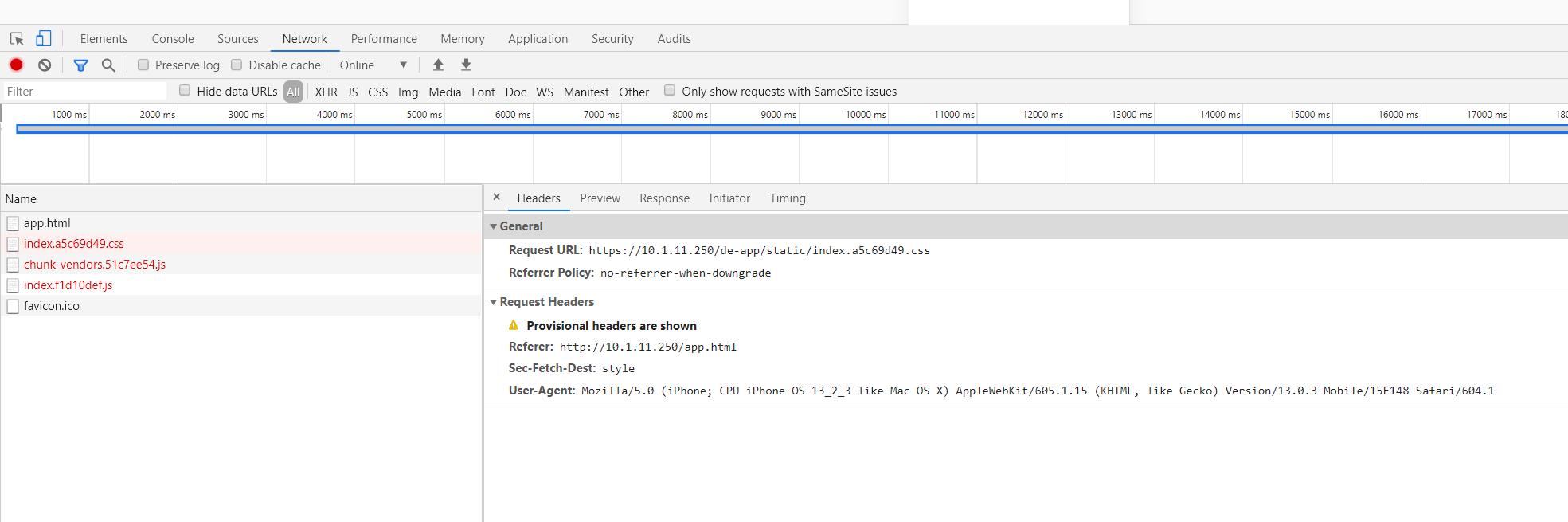Open the Memory tab
Image resolution: width=1568 pixels, height=522 pixels.
[x=463, y=38]
